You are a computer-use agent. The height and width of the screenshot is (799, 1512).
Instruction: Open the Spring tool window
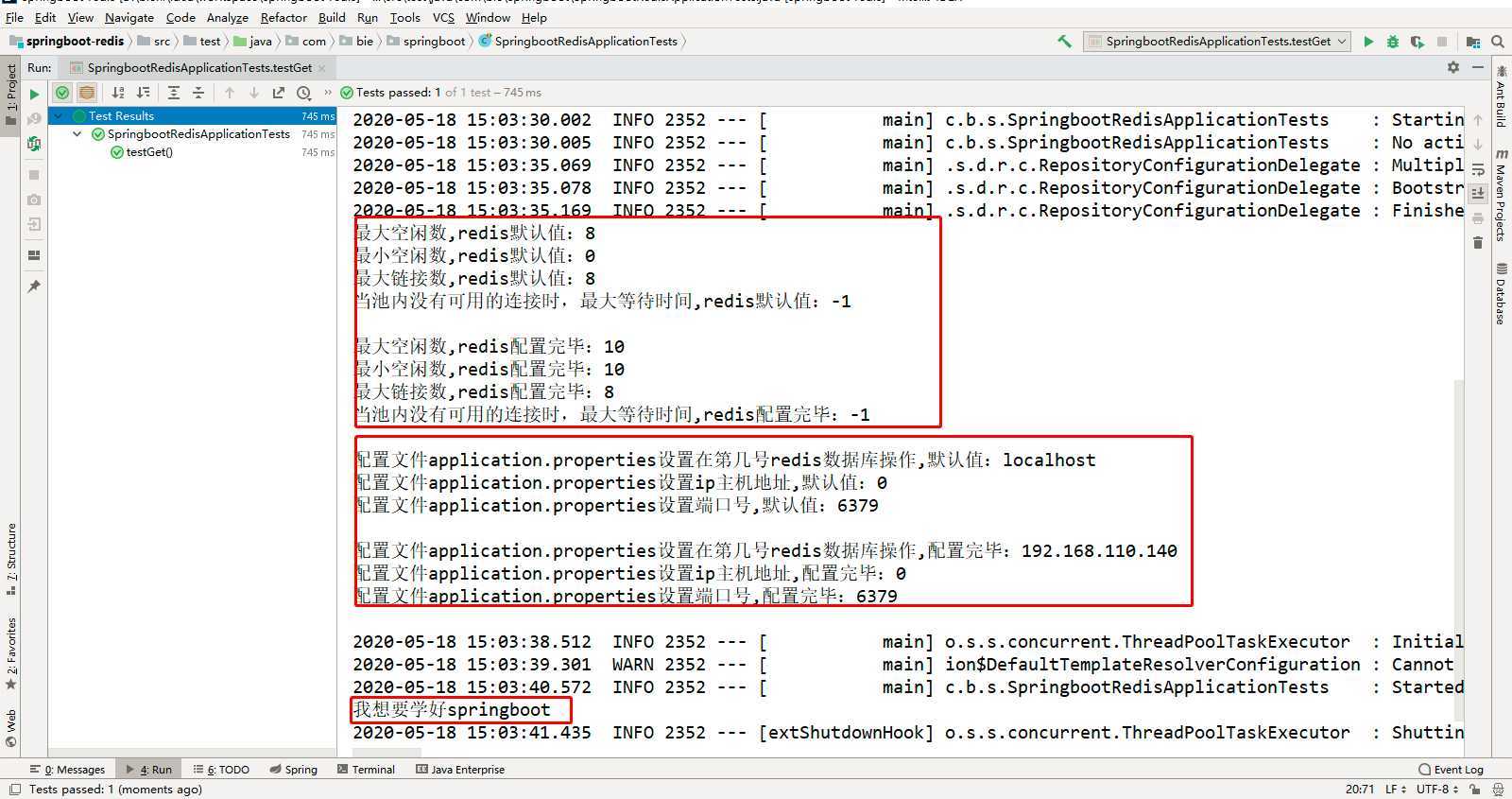[x=294, y=770]
